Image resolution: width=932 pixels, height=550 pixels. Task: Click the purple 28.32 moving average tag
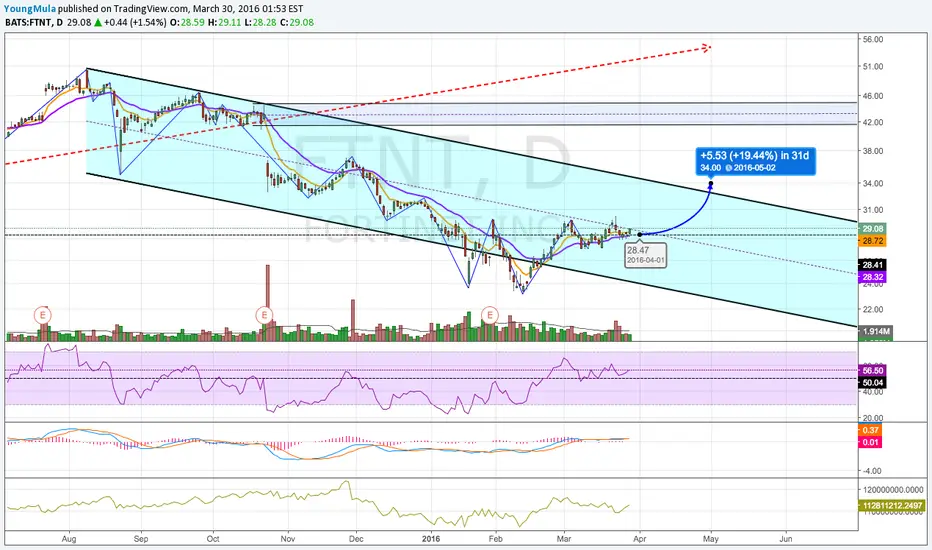coord(873,277)
